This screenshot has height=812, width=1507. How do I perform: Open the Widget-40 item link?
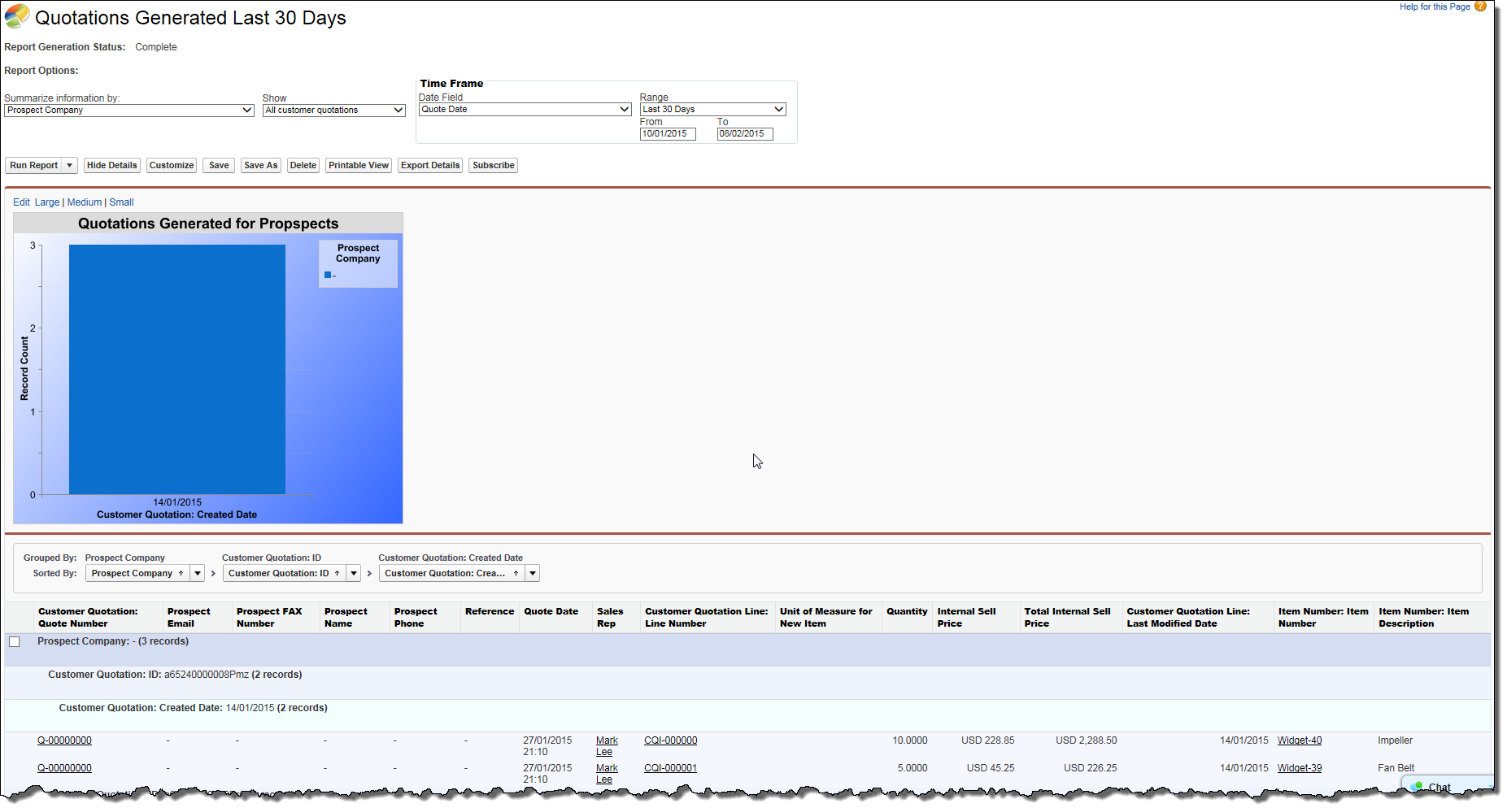tap(1299, 740)
